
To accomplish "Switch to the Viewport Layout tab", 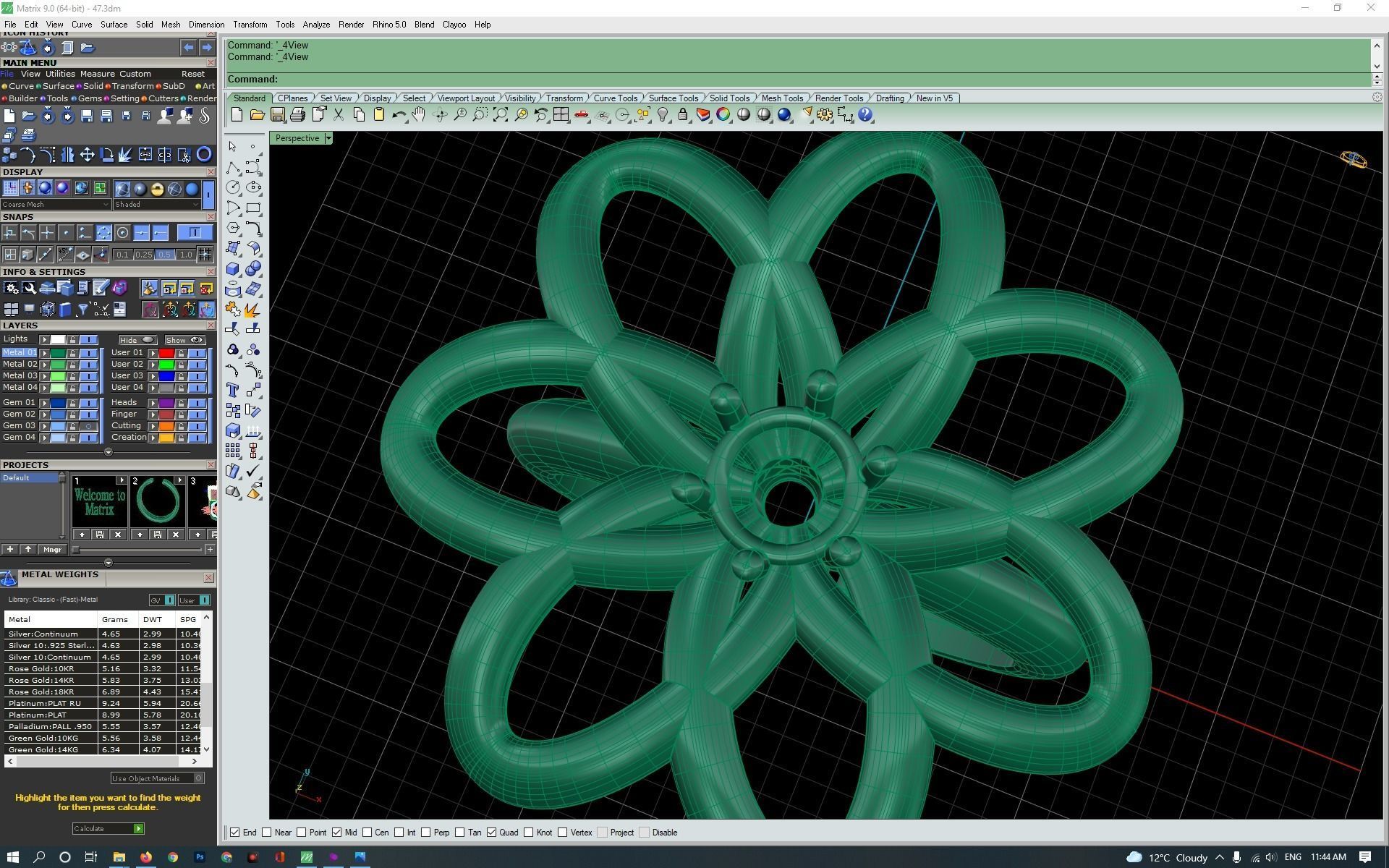I will pyautogui.click(x=466, y=98).
